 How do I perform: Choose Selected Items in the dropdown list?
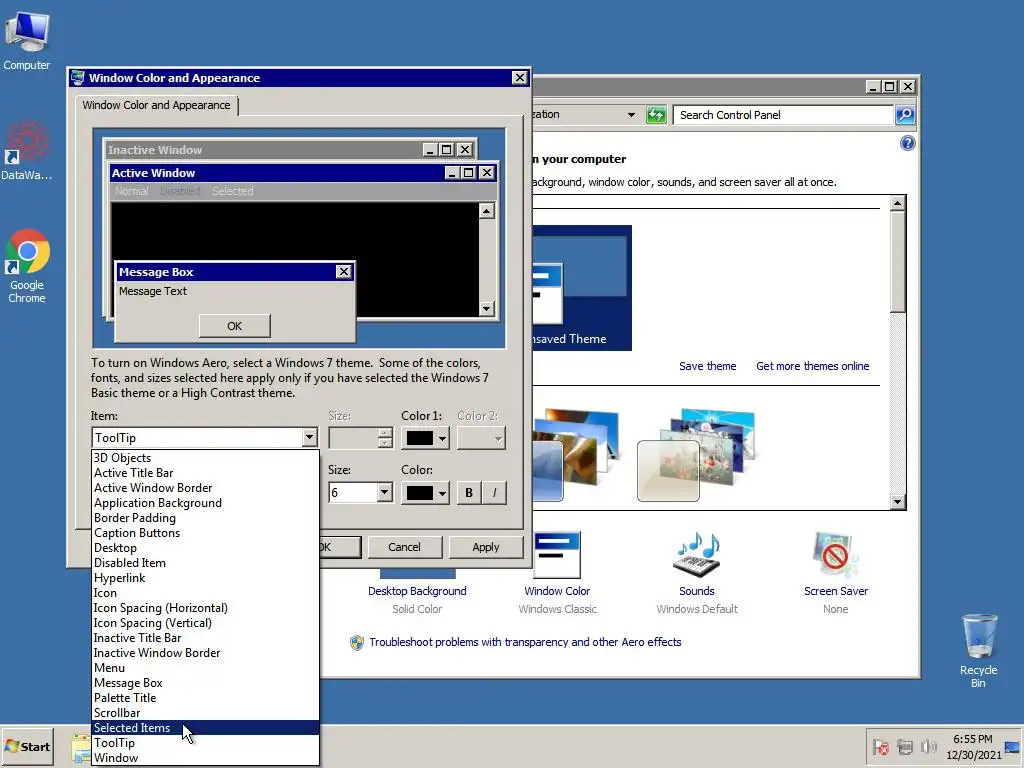click(205, 728)
